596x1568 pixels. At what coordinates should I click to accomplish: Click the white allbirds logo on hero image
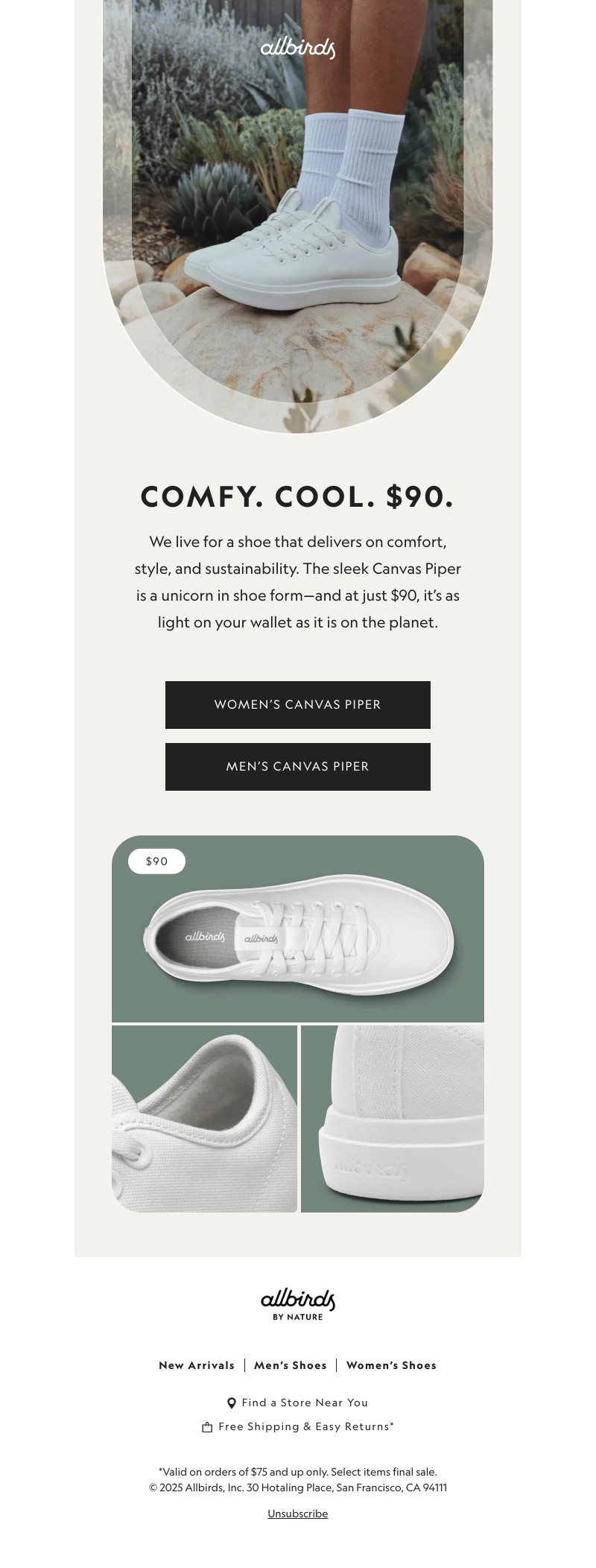point(298,48)
